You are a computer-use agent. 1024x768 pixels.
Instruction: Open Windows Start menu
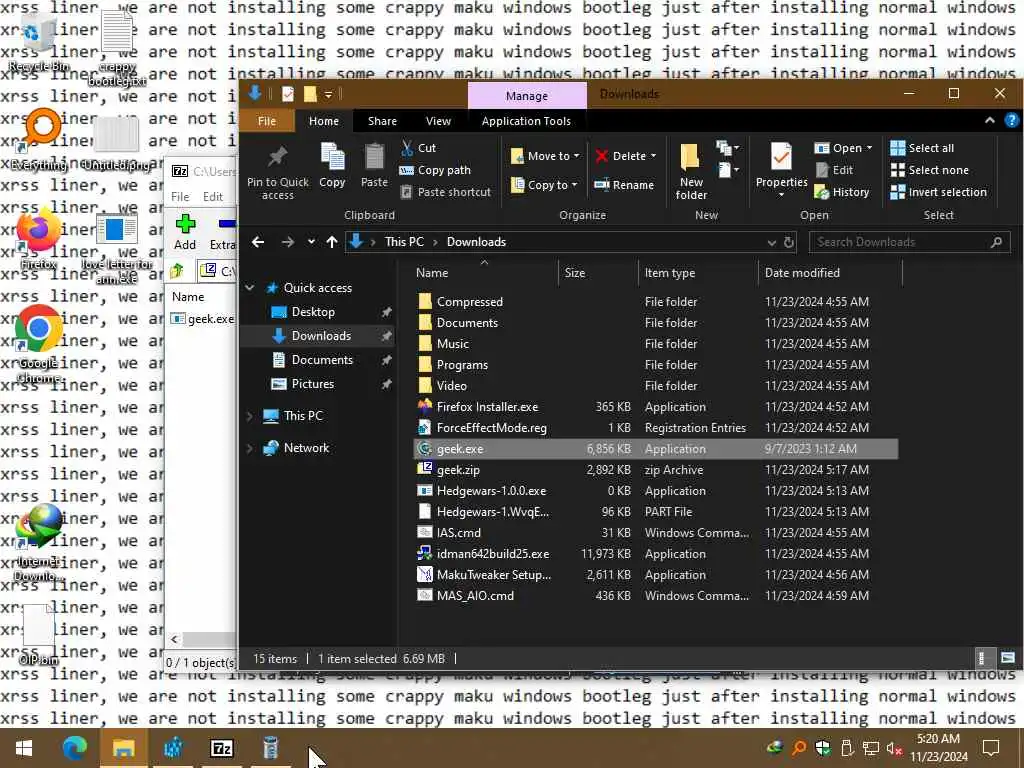point(24,748)
